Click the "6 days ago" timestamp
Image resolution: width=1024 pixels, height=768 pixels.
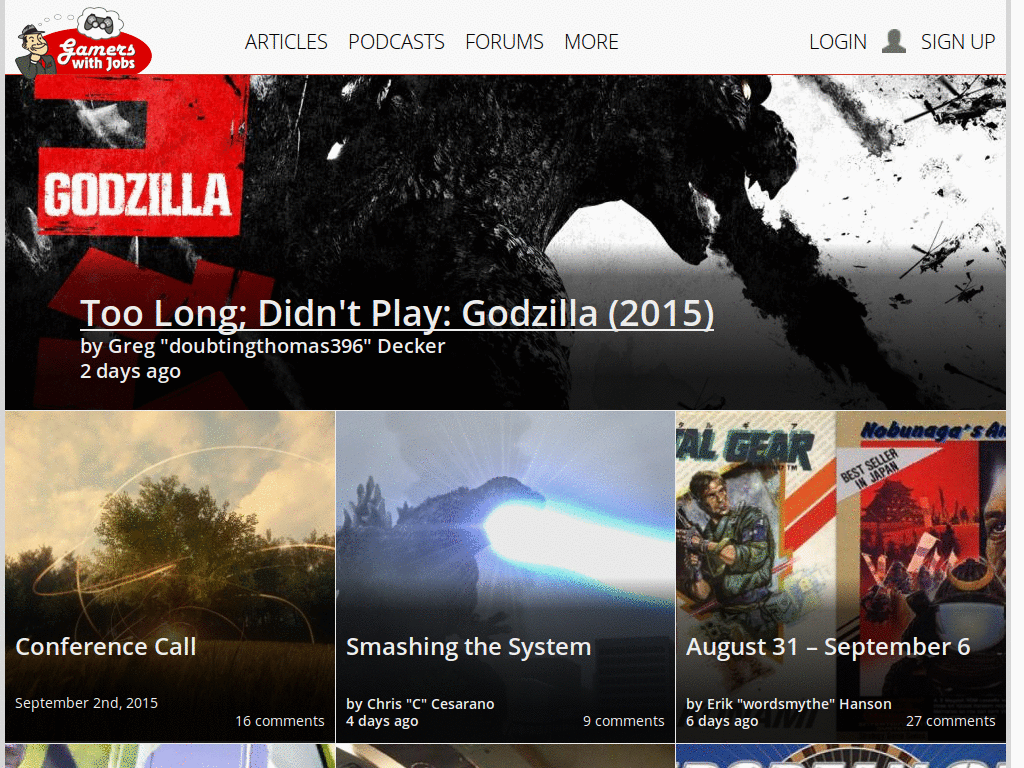point(722,721)
